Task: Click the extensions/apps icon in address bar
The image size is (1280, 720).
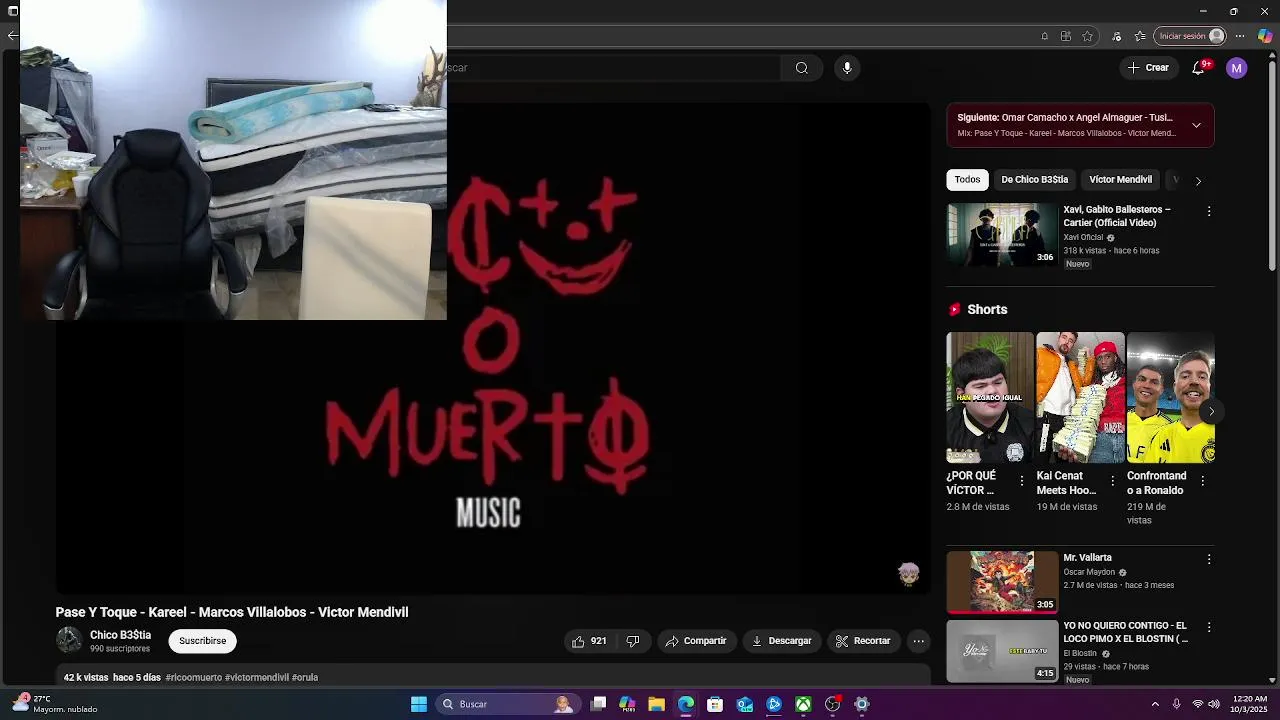Action: point(1067,36)
